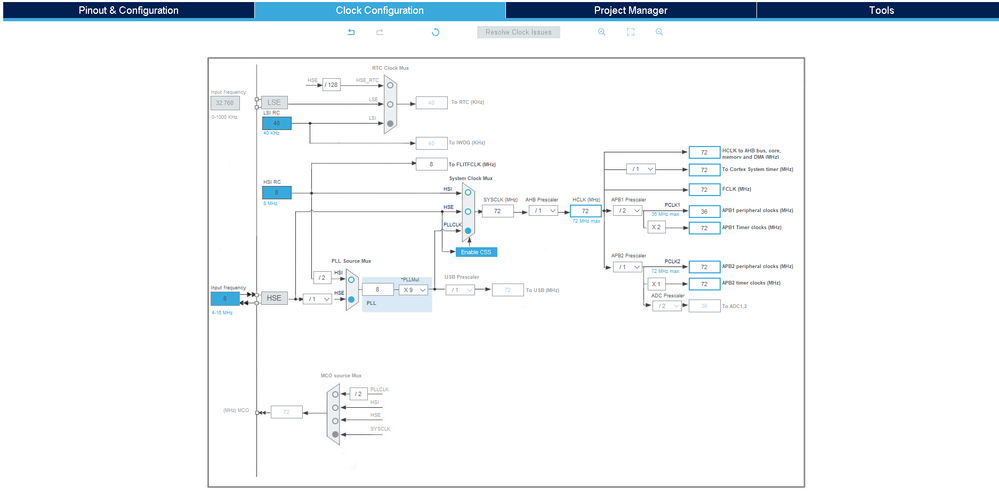Image resolution: width=999 pixels, height=502 pixels.
Task: Click the undo arrow icon
Action: coord(351,32)
